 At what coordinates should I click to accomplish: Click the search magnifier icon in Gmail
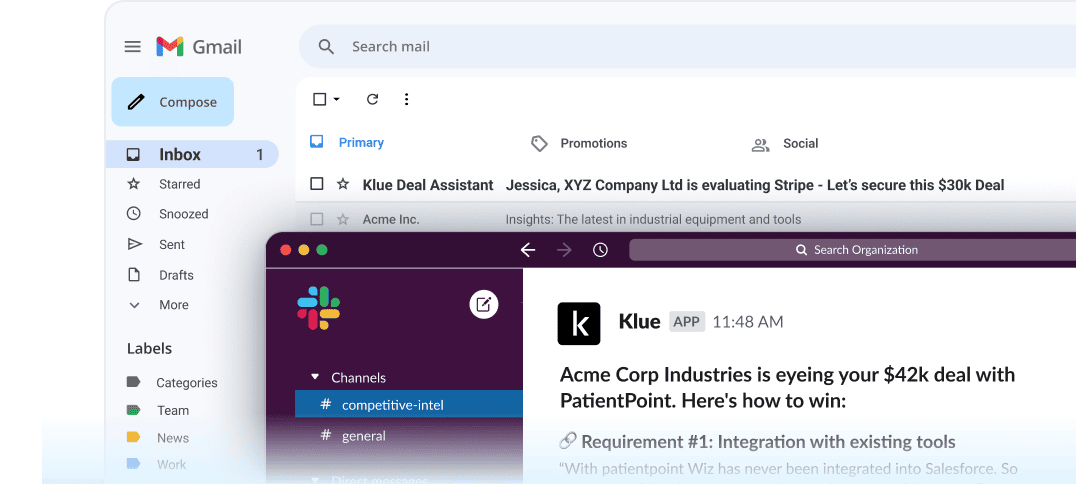(x=326, y=47)
